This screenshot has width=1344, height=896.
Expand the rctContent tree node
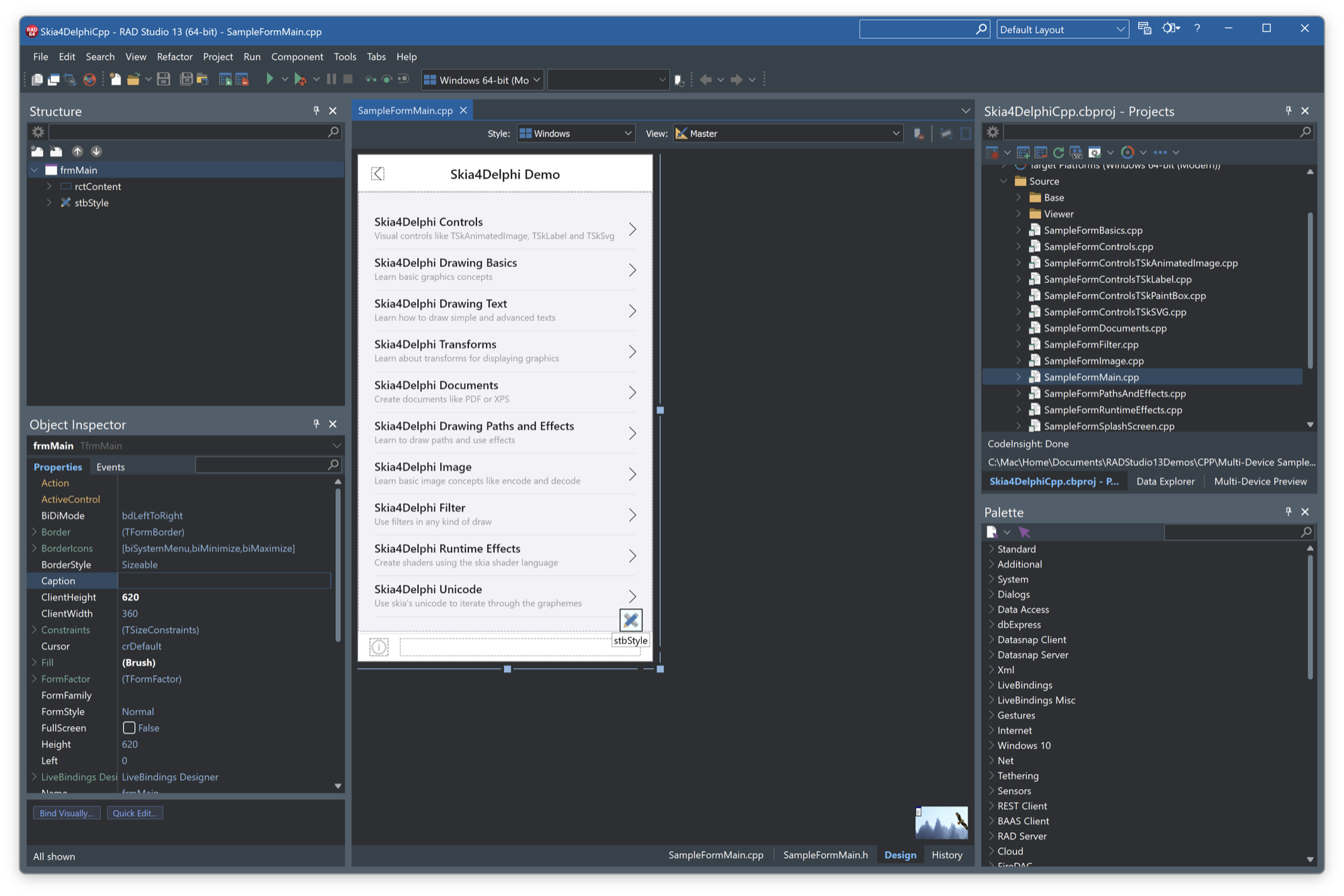49,186
